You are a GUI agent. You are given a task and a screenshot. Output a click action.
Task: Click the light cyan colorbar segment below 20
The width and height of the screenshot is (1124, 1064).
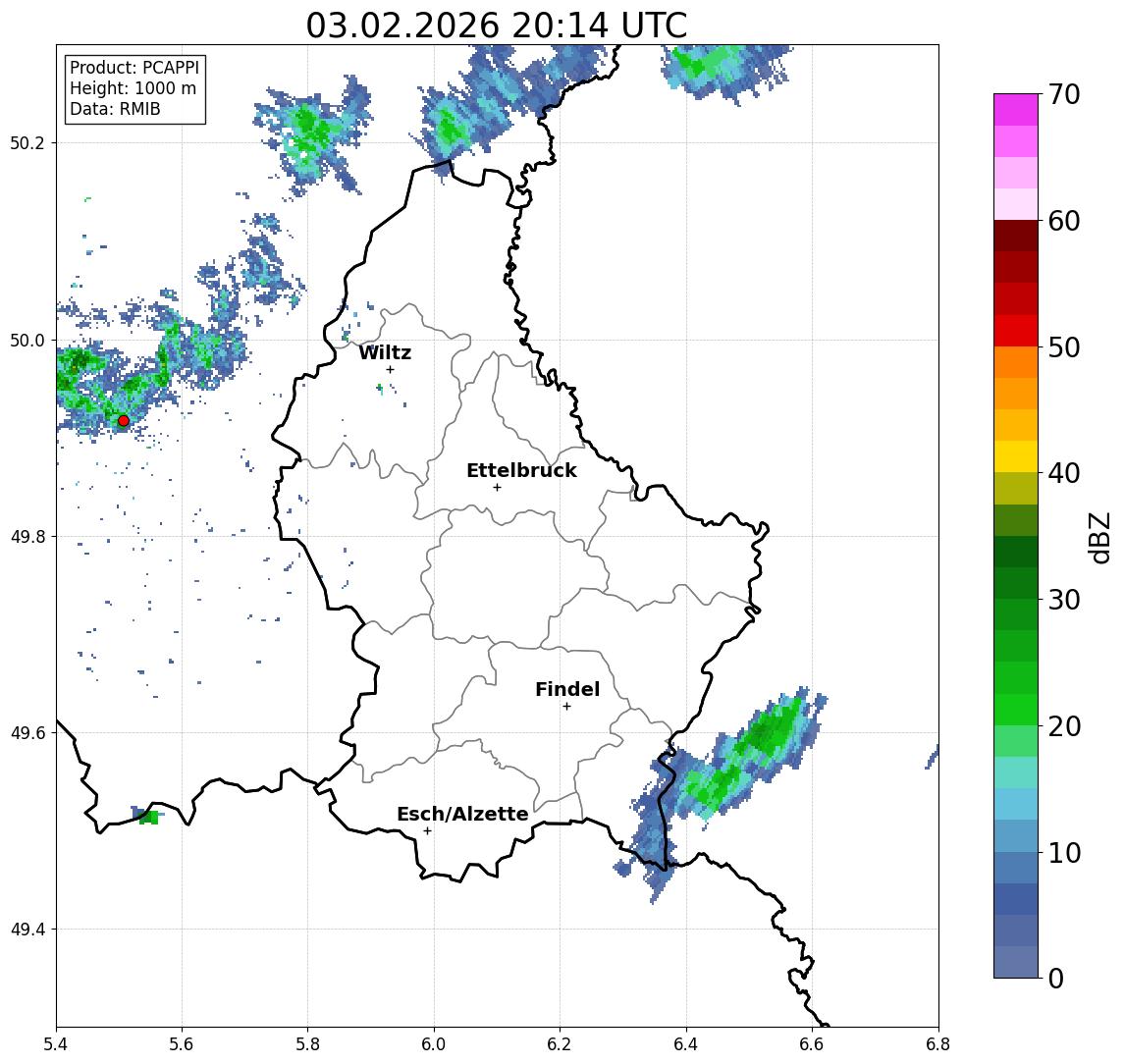1016,772
